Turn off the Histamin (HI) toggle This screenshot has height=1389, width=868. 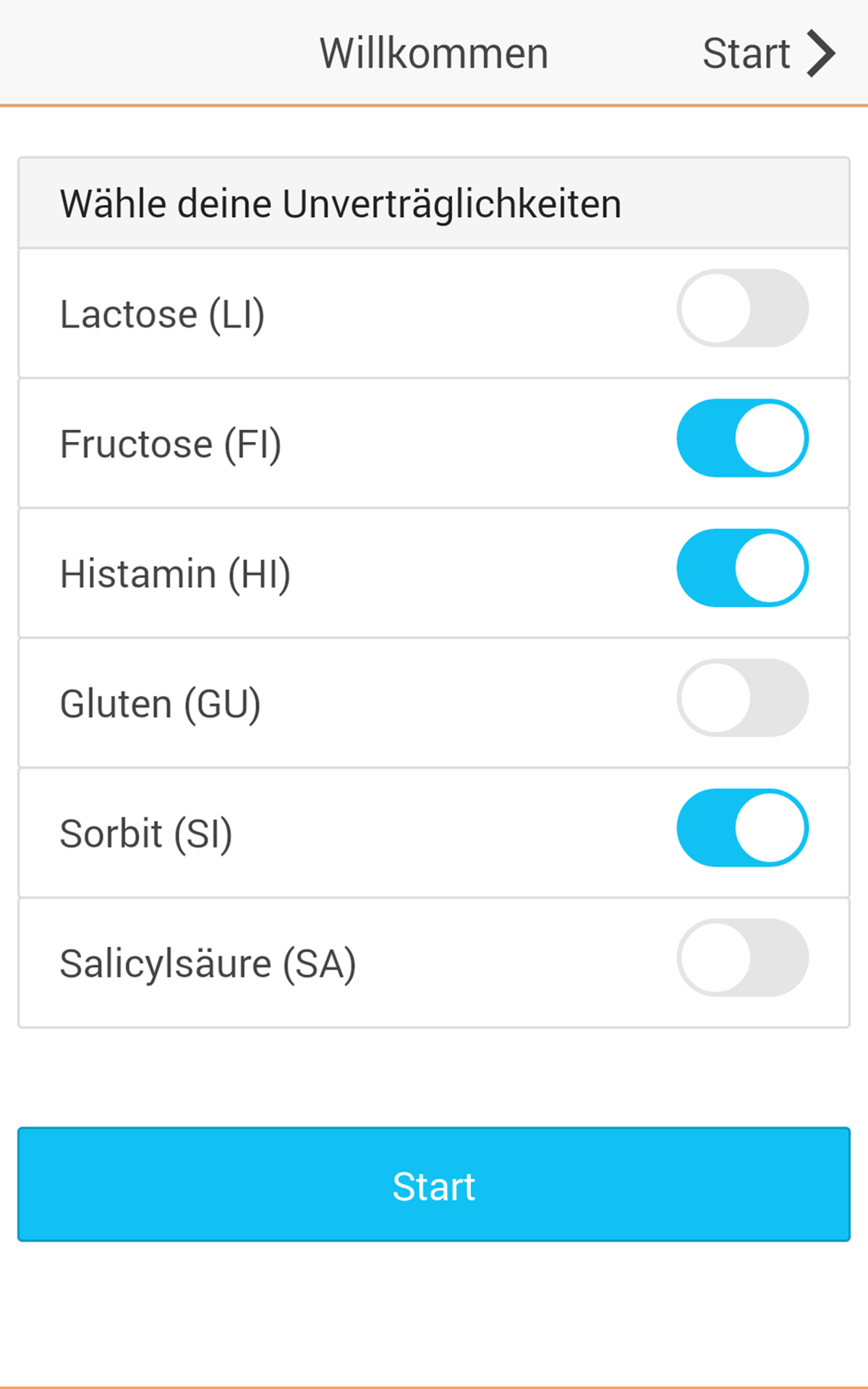[742, 568]
